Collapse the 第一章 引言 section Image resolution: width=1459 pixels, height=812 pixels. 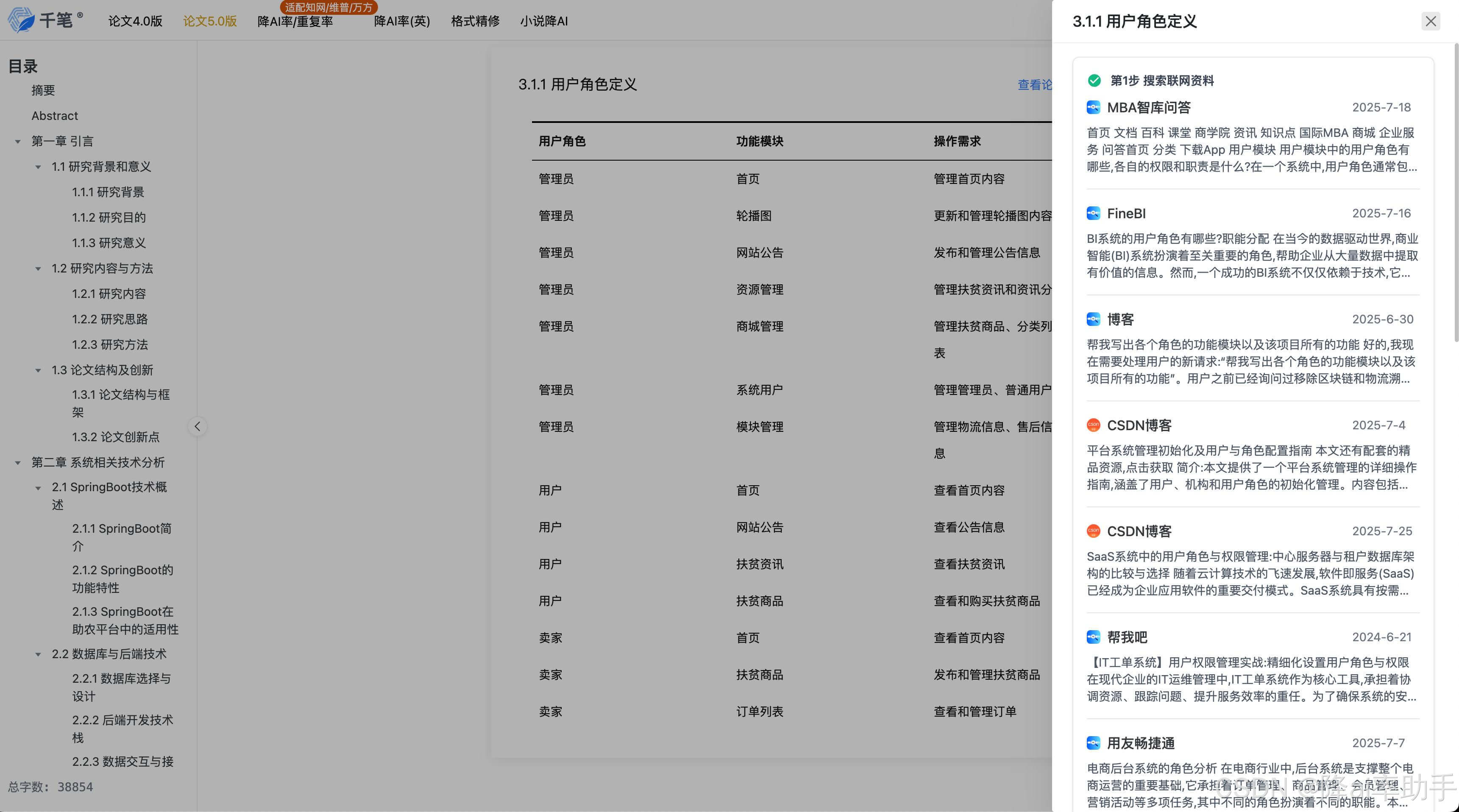pos(17,141)
